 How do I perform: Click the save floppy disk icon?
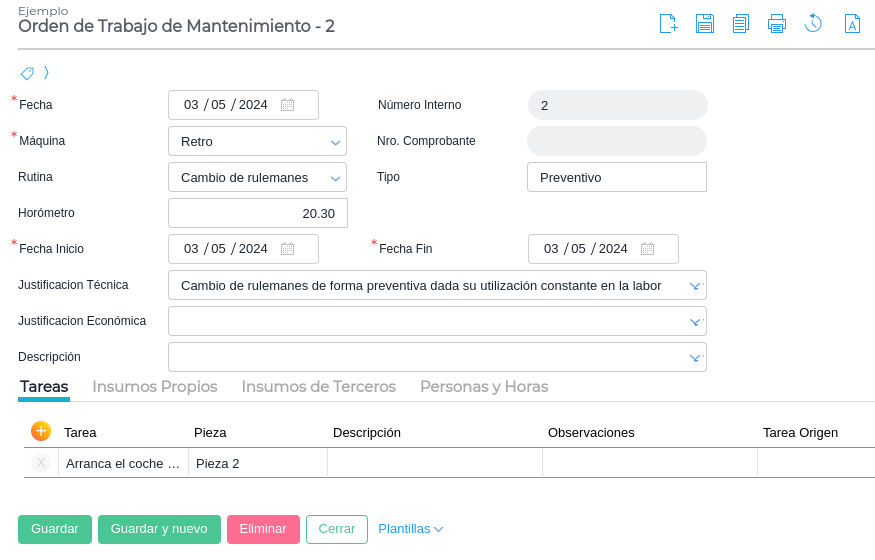coord(705,24)
